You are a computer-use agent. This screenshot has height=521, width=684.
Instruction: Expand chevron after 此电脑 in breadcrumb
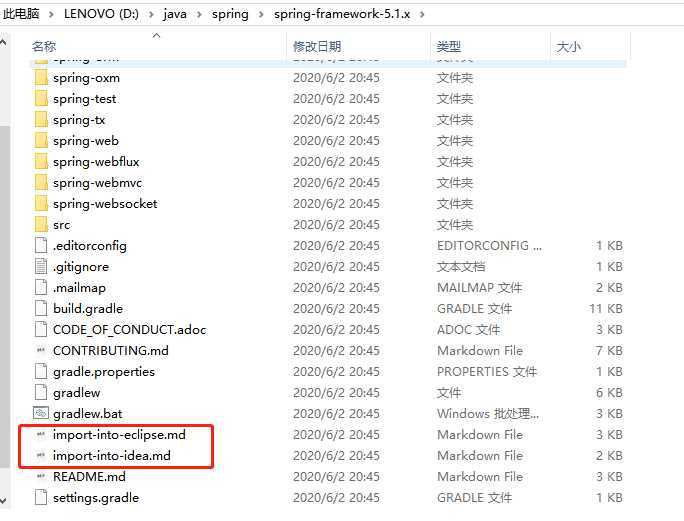tap(51, 14)
